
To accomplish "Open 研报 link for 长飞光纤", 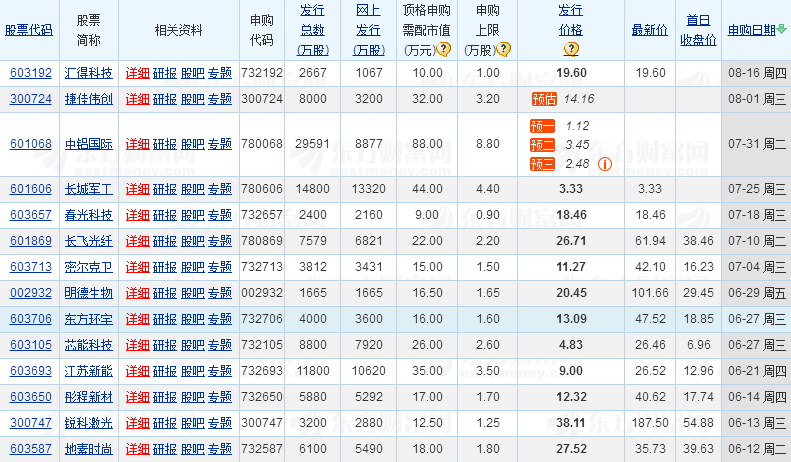I will [x=165, y=241].
